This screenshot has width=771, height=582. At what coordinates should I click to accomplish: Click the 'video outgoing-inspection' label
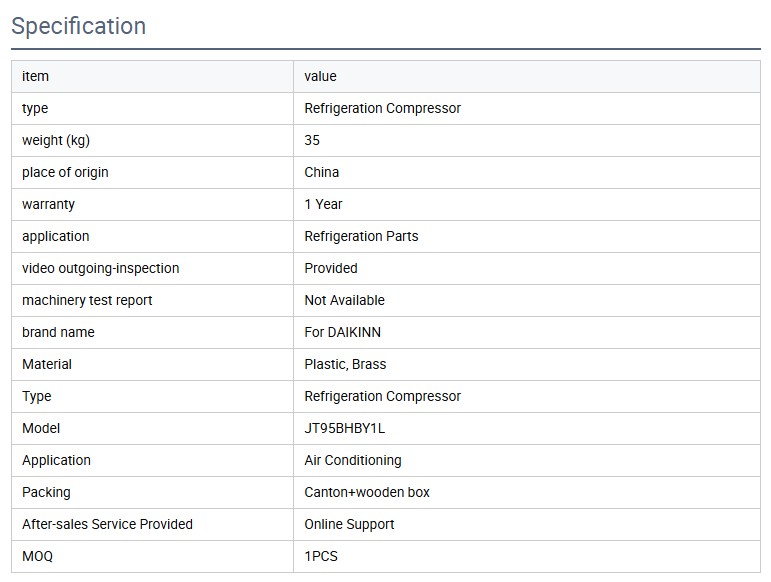tap(101, 269)
